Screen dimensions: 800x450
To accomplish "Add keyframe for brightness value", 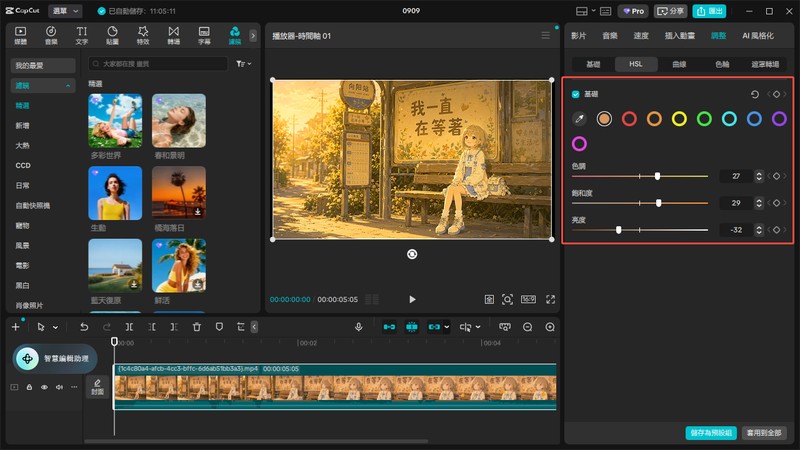I will point(777,230).
